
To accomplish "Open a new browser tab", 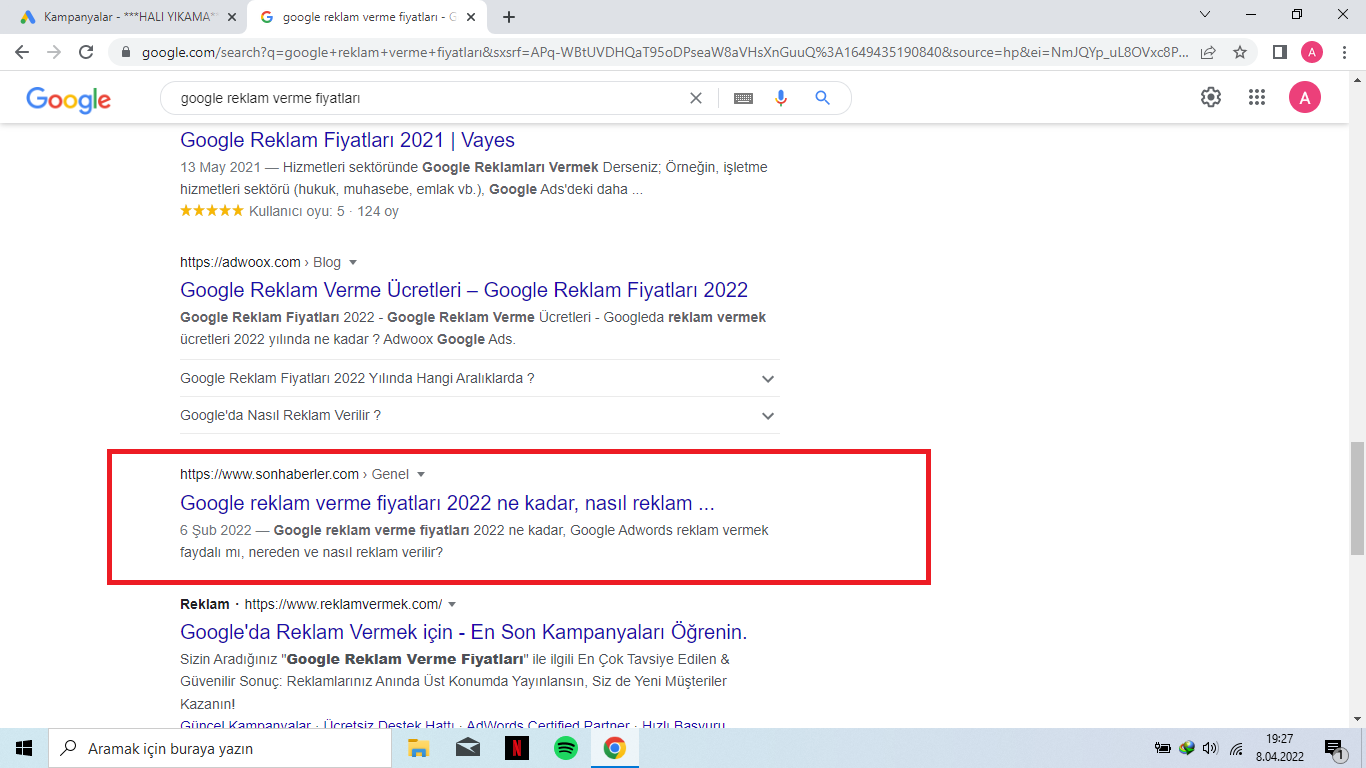I will pos(509,17).
